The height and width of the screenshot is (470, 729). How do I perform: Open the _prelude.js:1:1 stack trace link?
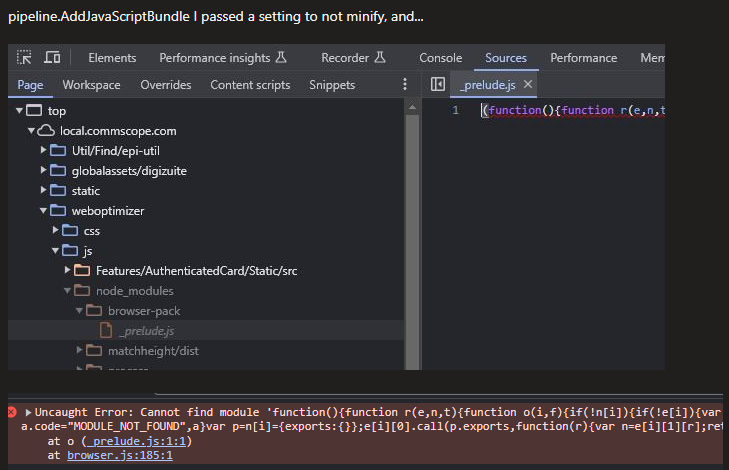(x=122, y=441)
